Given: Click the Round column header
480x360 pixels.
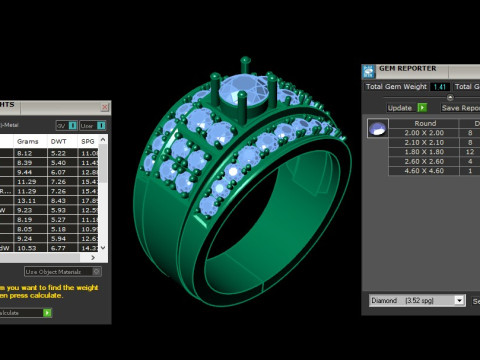Looking at the screenshot, I should [x=424, y=123].
